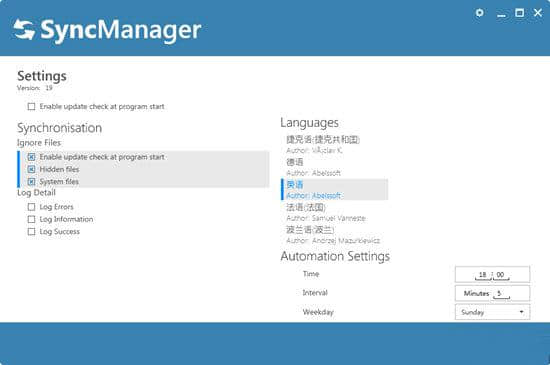The width and height of the screenshot is (550, 365).
Task: Open the Weekday dropdown showing Sunday
Action: 492,312
